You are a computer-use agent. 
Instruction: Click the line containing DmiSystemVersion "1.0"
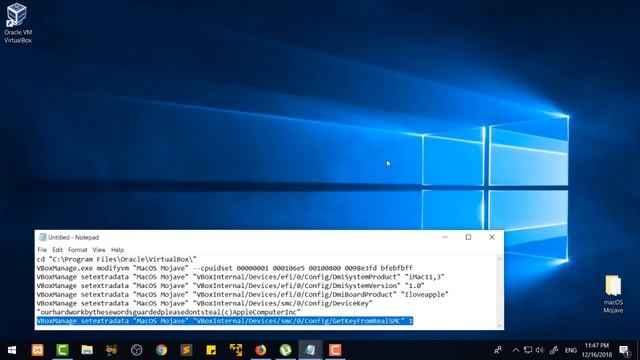(231, 286)
